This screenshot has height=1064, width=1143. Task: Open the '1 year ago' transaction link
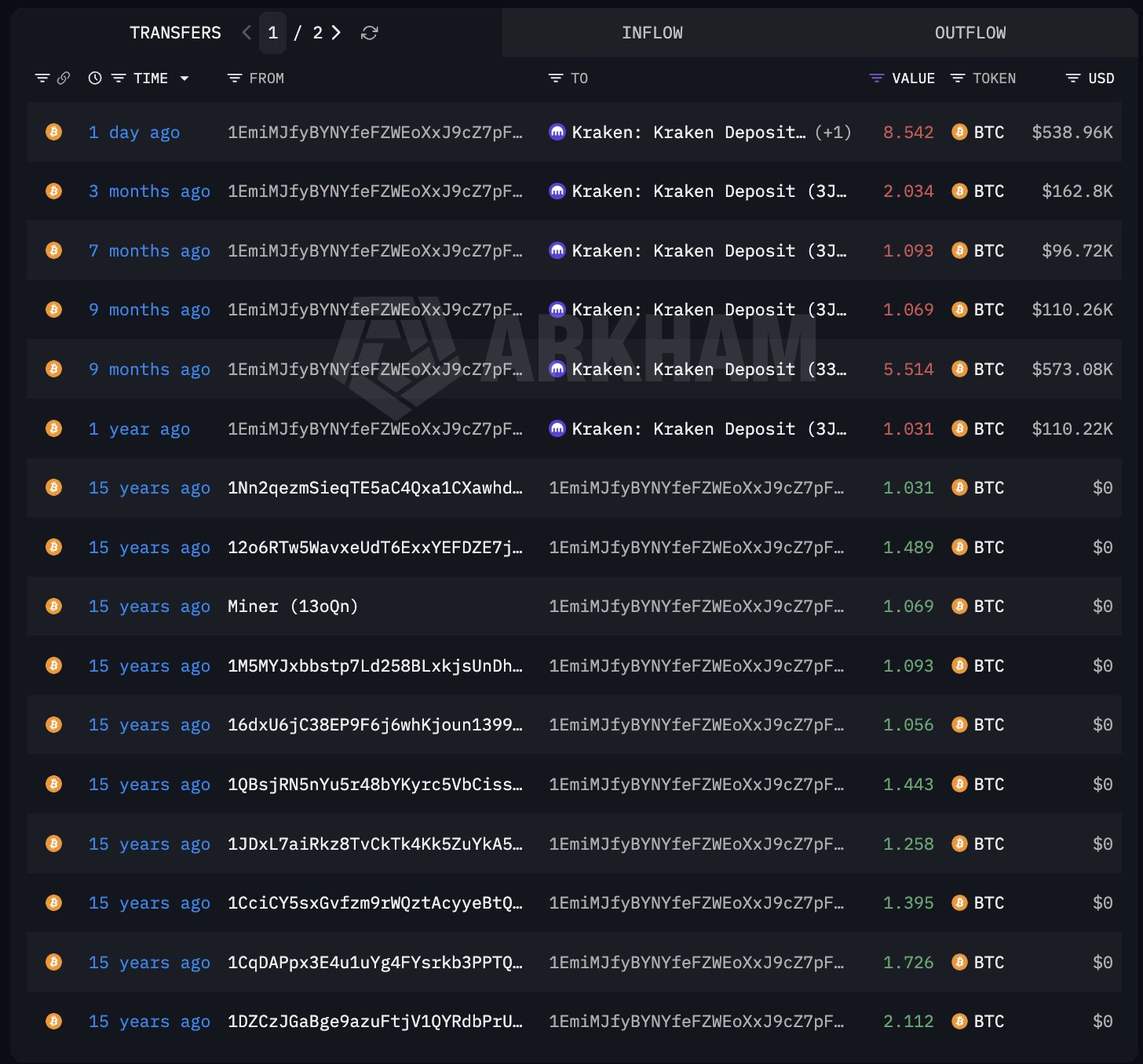click(139, 429)
